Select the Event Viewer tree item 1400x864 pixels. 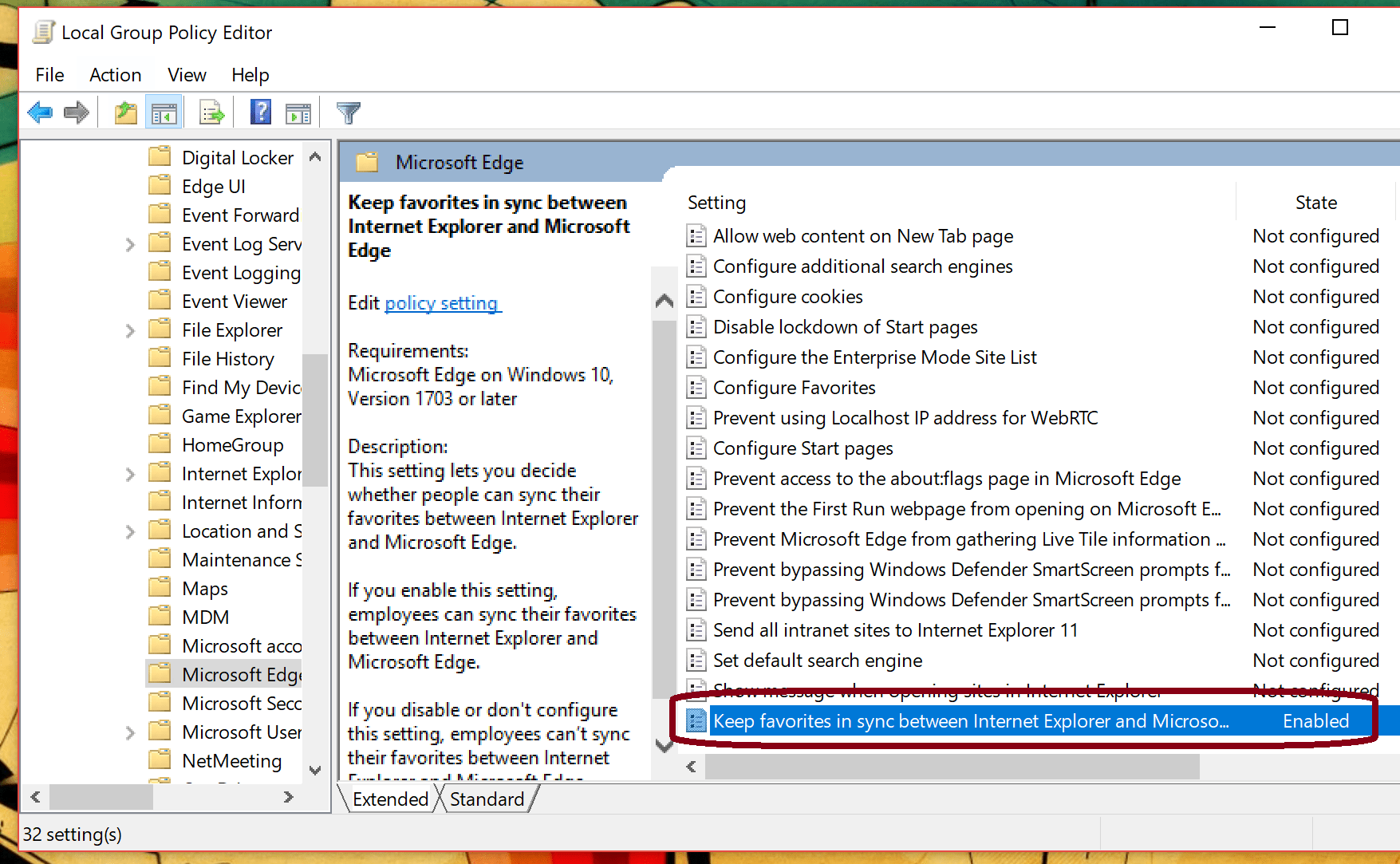coord(235,302)
